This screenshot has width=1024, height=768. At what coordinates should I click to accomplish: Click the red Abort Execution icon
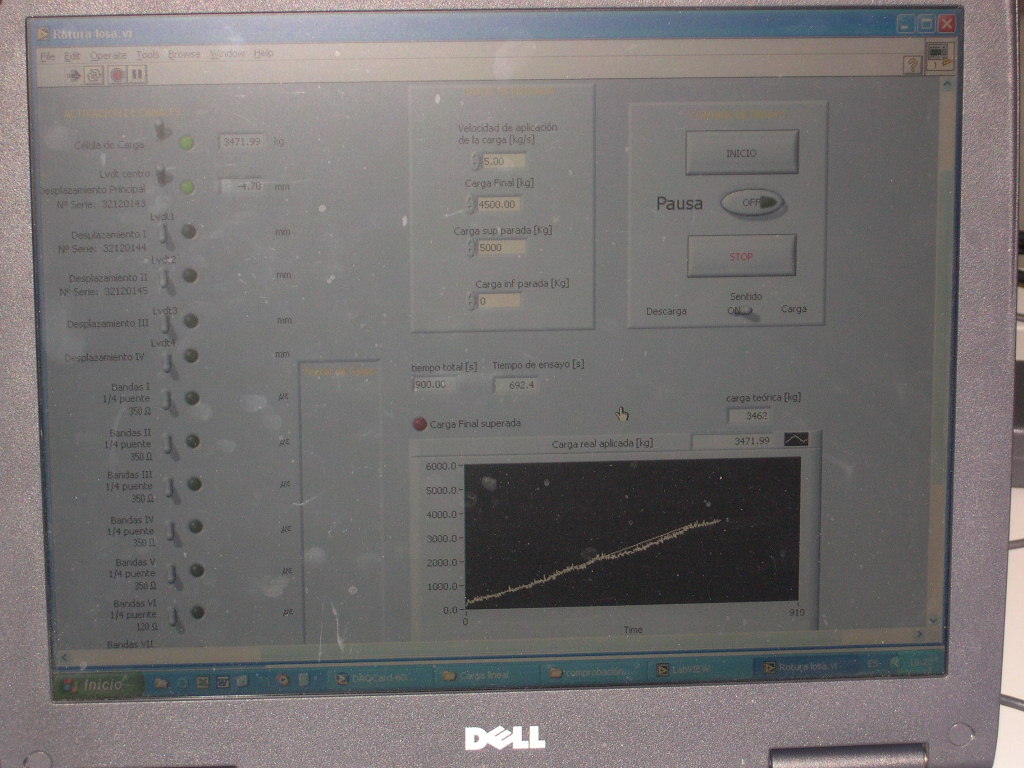click(x=117, y=75)
